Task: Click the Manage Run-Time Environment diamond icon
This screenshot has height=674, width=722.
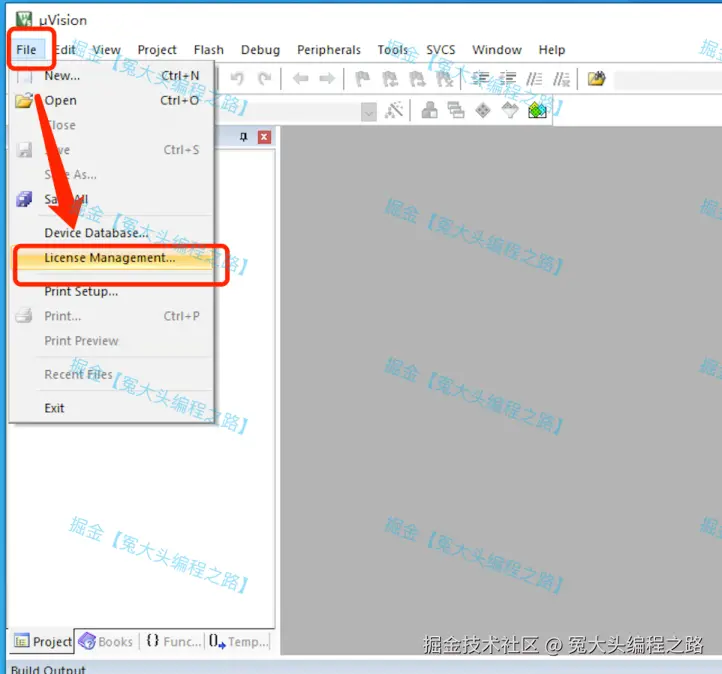Action: 483,110
